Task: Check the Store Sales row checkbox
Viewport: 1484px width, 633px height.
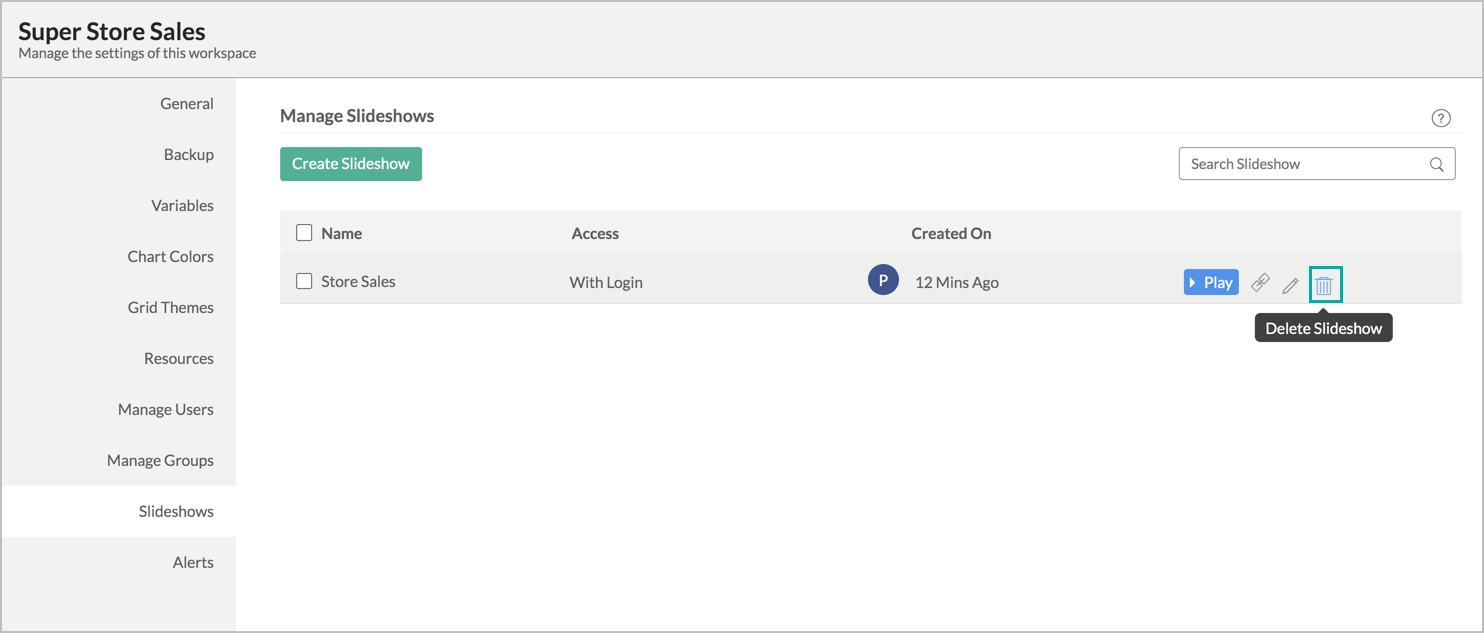Action: click(x=305, y=281)
